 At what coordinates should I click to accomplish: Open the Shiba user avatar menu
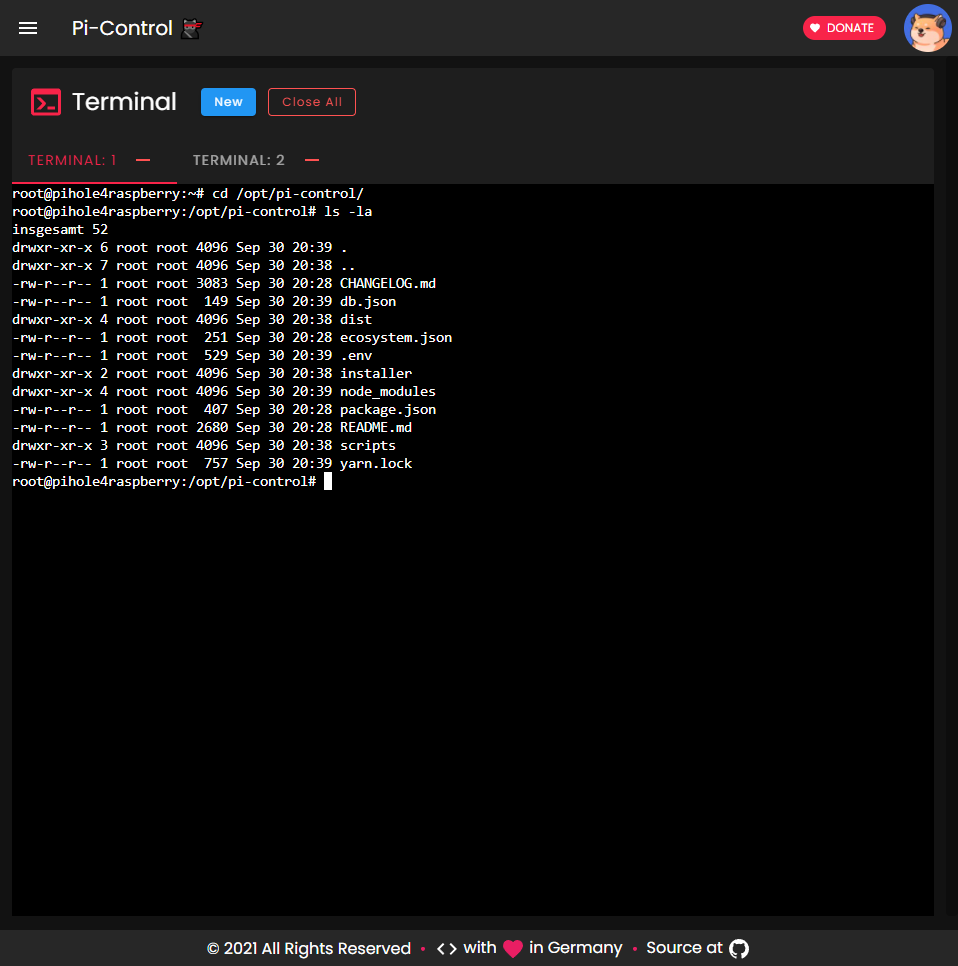pos(927,28)
